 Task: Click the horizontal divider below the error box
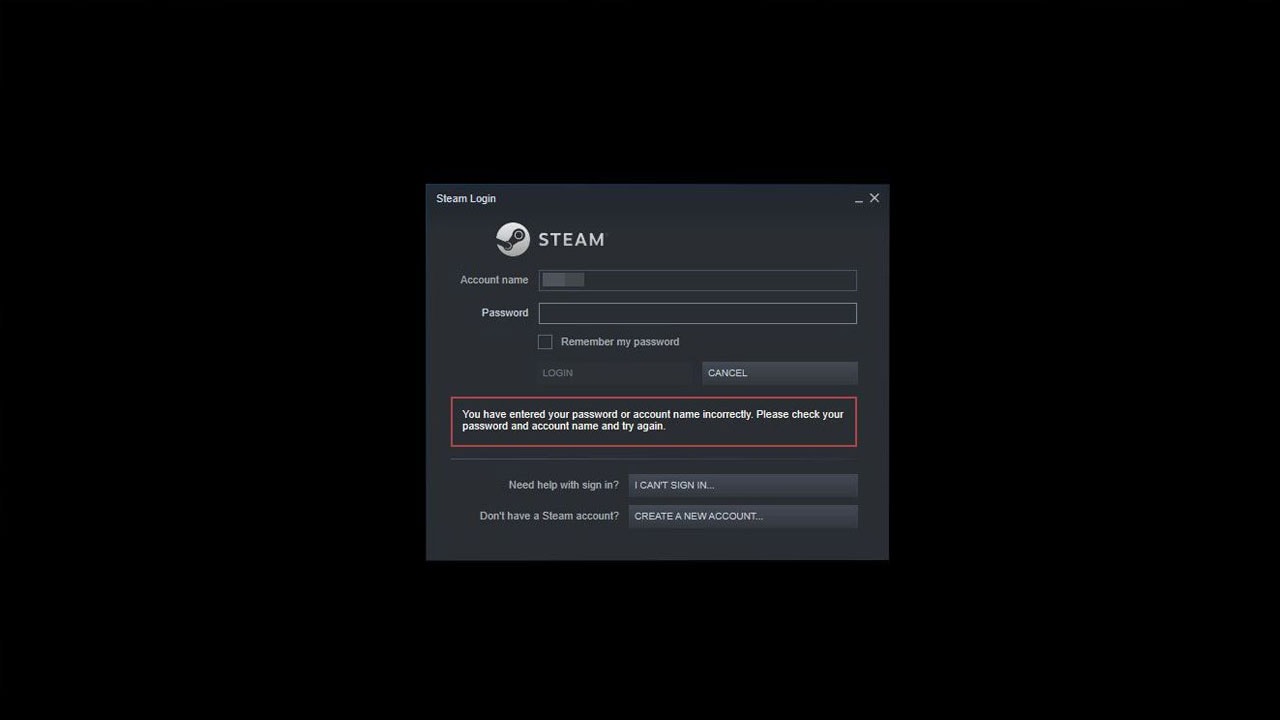click(x=654, y=460)
